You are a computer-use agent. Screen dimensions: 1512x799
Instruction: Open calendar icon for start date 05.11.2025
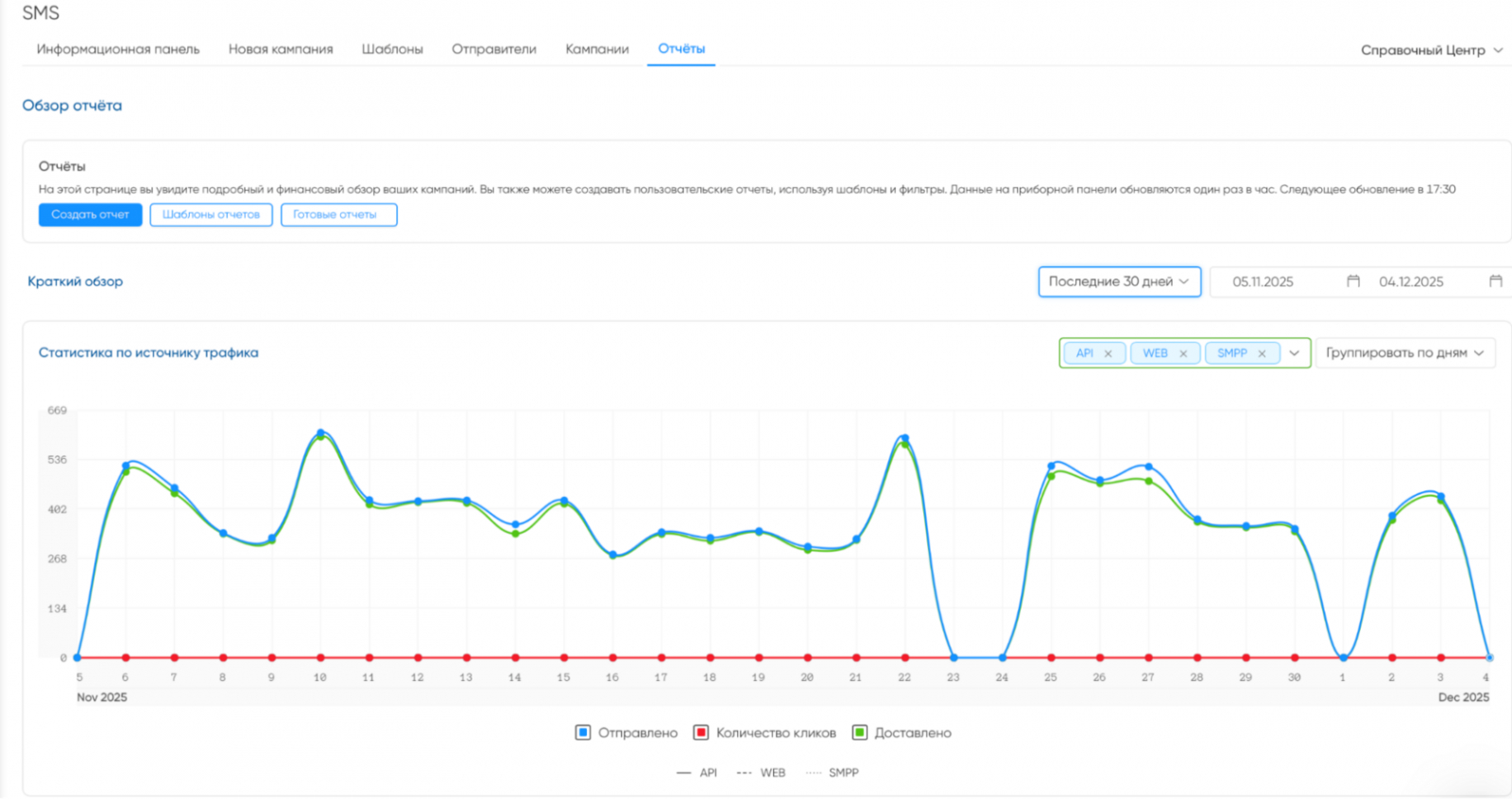pyautogui.click(x=1353, y=281)
